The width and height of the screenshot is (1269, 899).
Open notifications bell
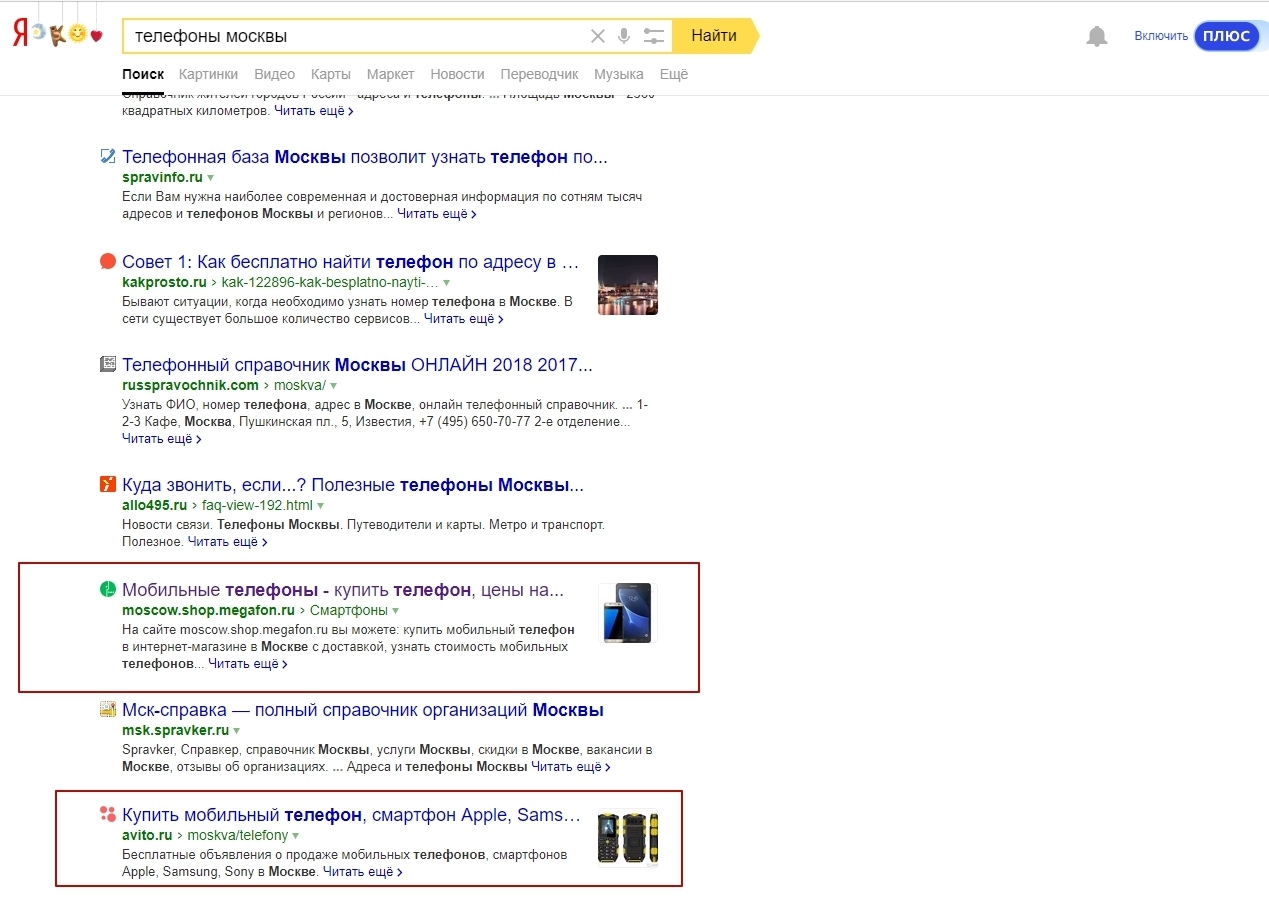[x=1097, y=36]
